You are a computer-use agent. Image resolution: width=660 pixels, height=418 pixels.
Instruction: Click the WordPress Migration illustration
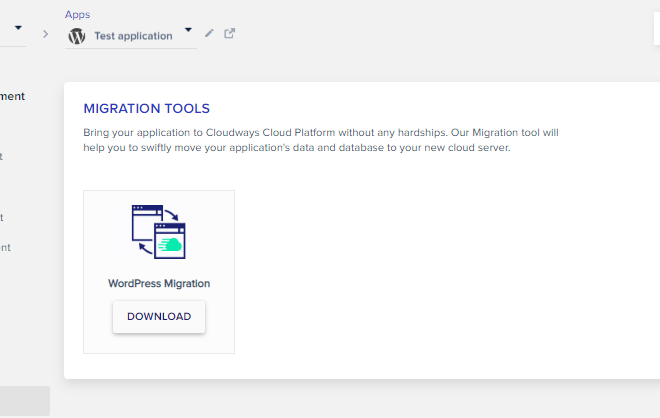coord(159,232)
